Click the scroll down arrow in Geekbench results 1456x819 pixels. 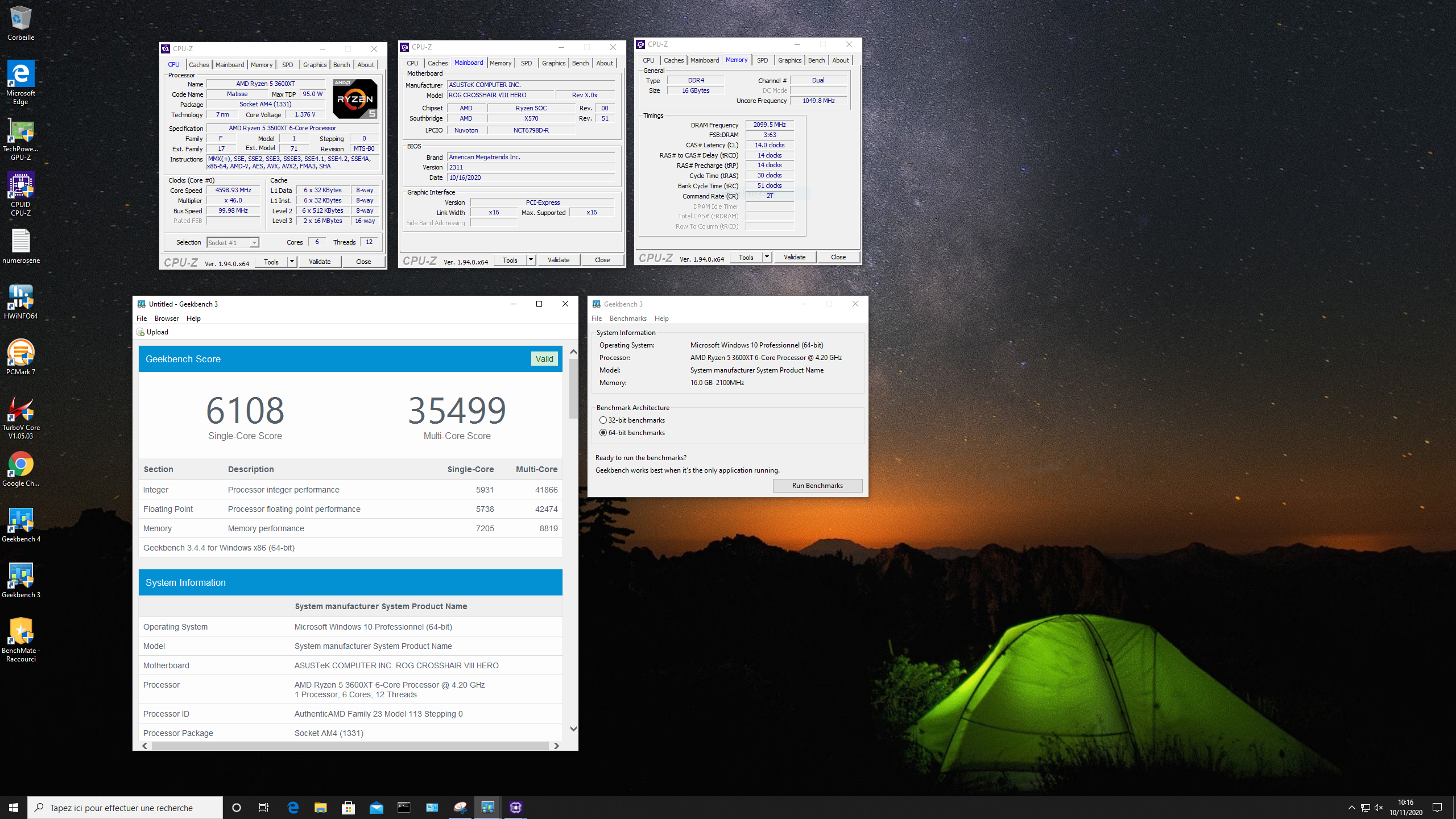(x=573, y=729)
